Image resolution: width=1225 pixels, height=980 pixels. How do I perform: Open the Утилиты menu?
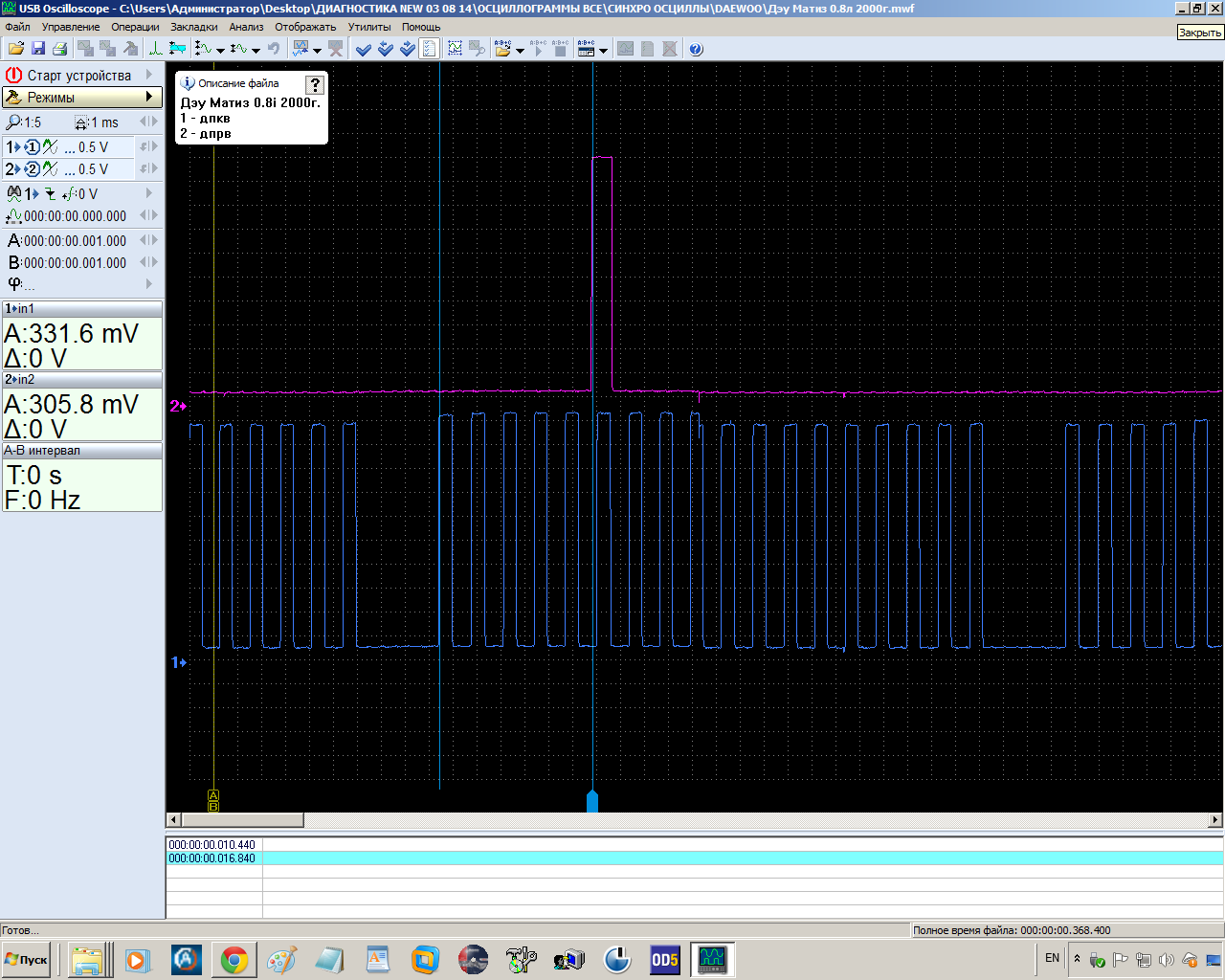coord(369,27)
